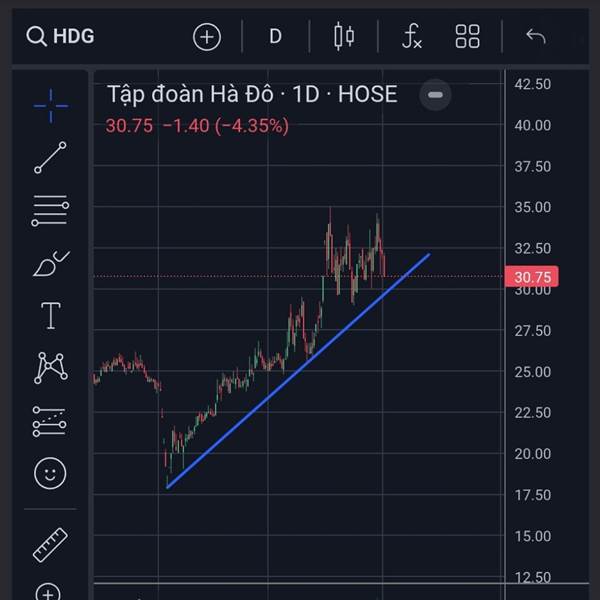The width and height of the screenshot is (600, 600).
Task: Click the 15.00 price axis label
Action: [x=533, y=536]
